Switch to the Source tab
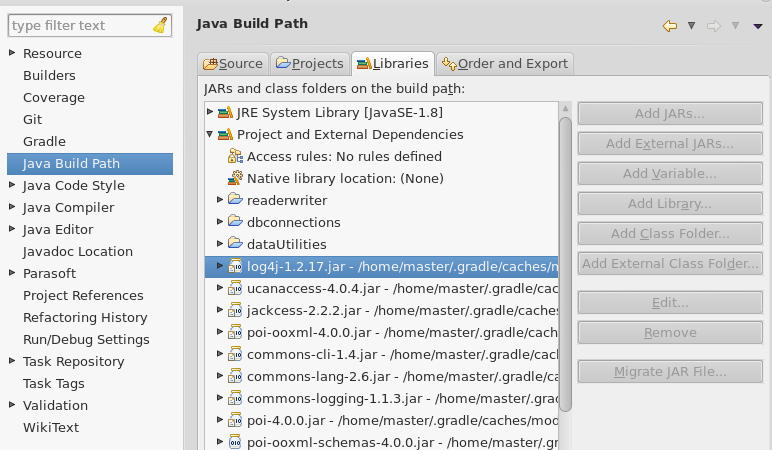The image size is (772, 450). (x=233, y=64)
